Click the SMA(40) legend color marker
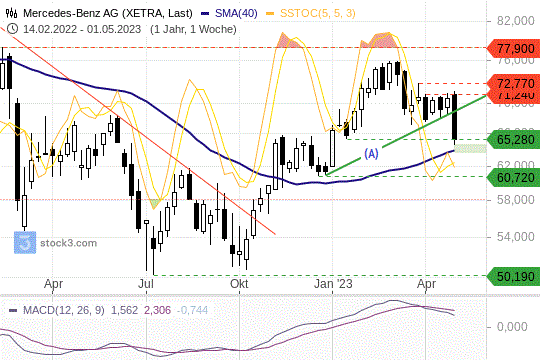Viewport: 540px width, 360px height. (206, 14)
